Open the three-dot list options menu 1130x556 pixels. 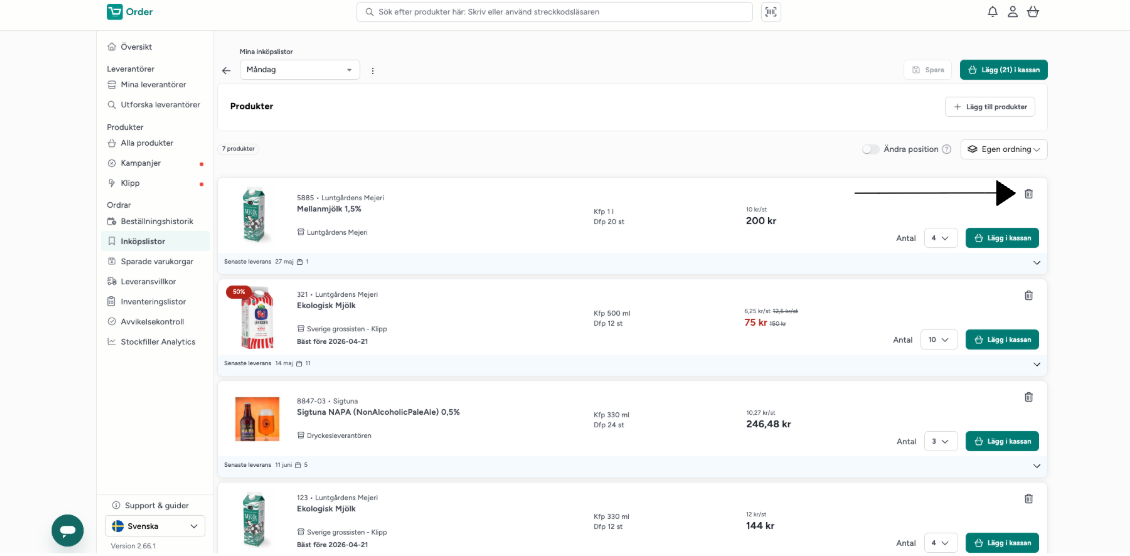pos(373,71)
